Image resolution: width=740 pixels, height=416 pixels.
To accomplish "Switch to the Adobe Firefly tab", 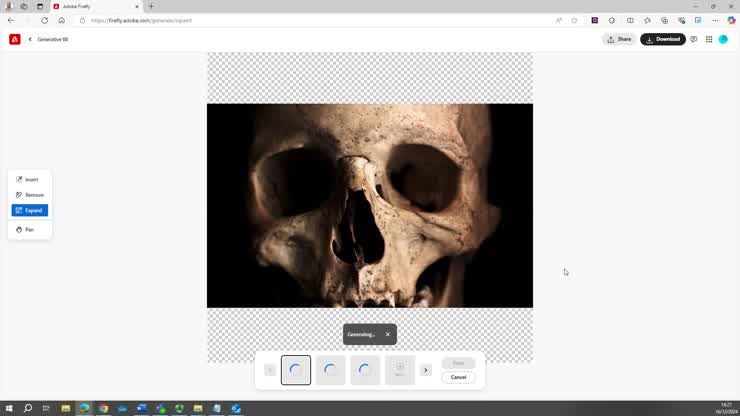I will click(96, 7).
